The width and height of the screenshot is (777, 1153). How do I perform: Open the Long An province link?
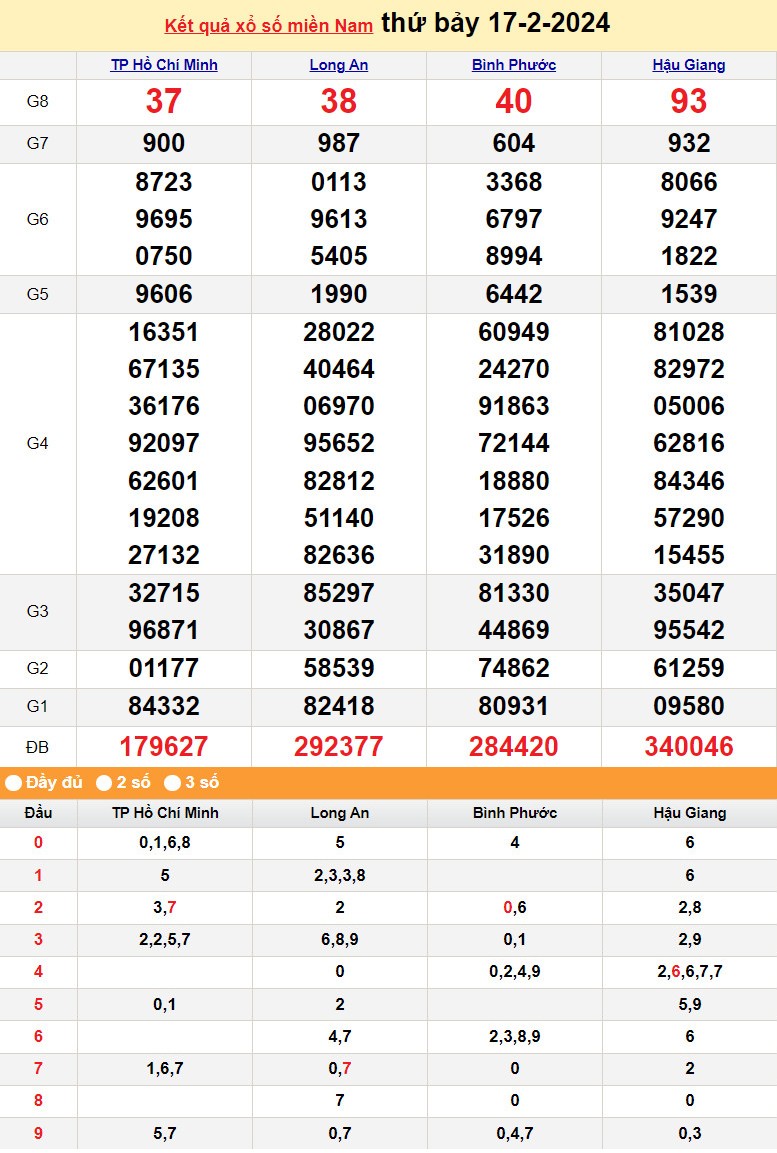pos(339,65)
